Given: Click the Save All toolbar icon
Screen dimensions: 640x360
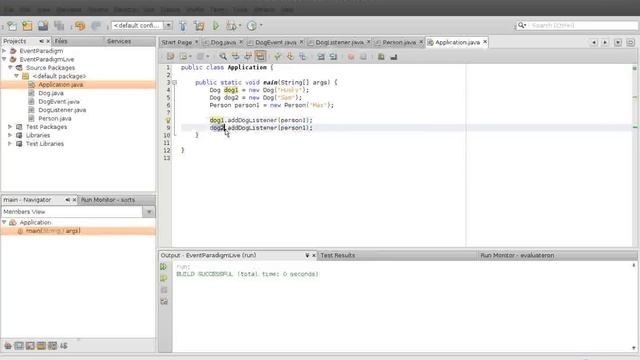Looking at the screenshot, I should 59,26.
